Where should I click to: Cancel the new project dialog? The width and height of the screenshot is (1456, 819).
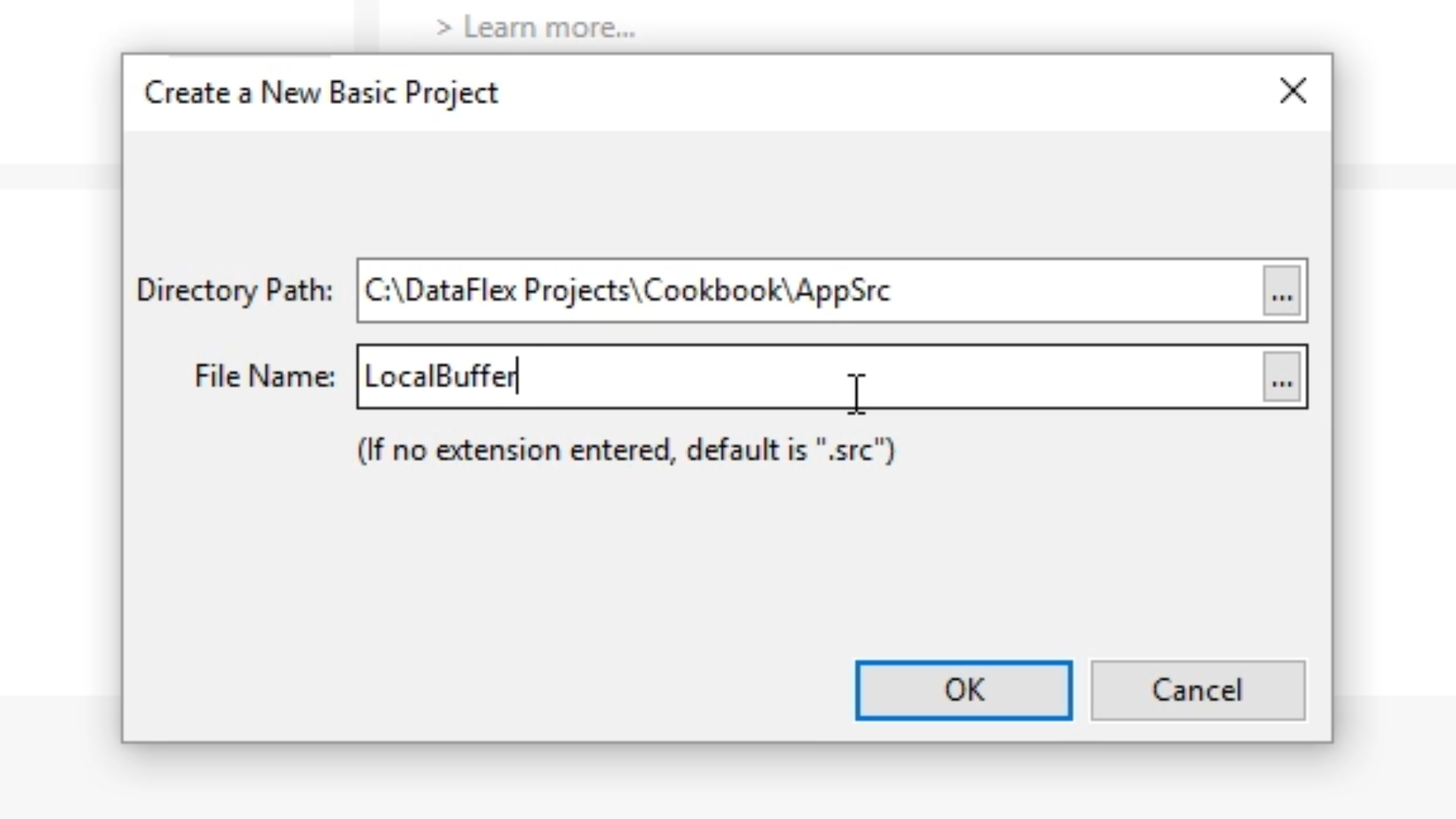click(x=1197, y=690)
